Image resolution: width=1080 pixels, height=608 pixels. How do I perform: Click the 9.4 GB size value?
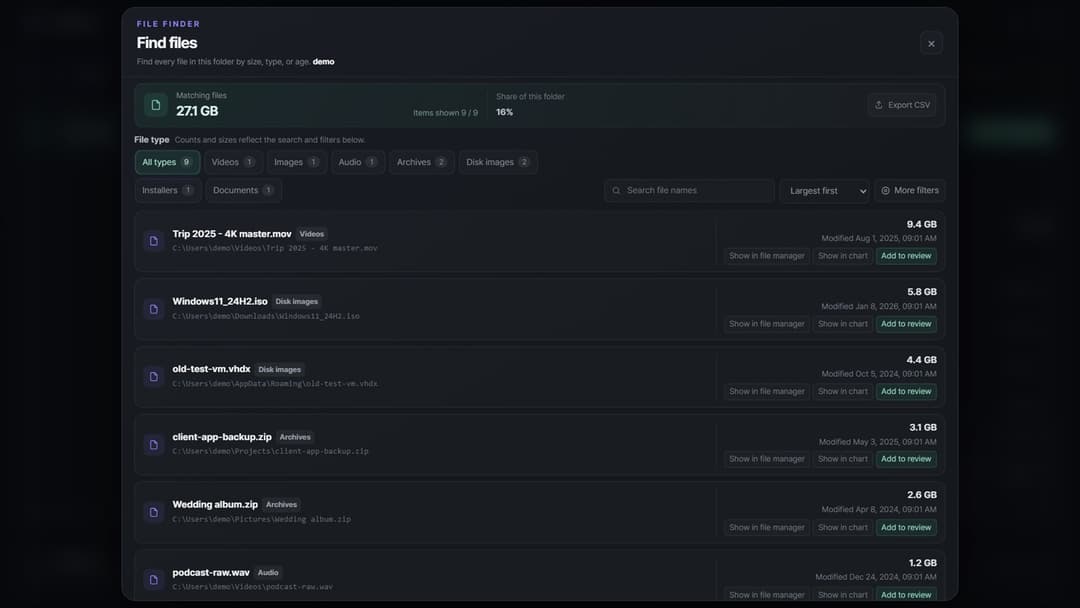point(921,224)
